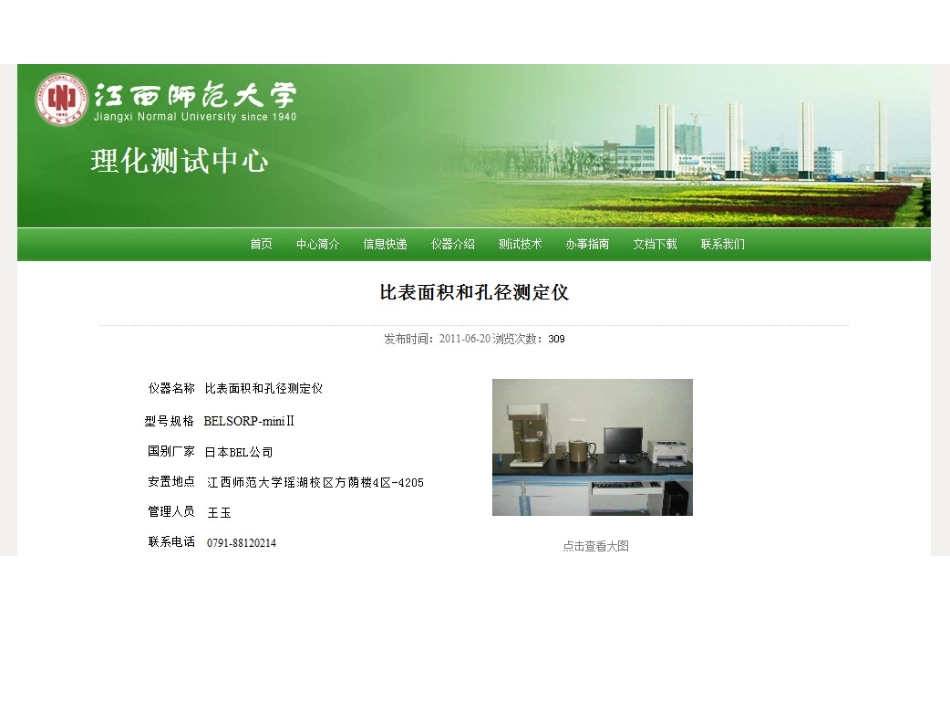Click the 管理人员 label

[171, 512]
